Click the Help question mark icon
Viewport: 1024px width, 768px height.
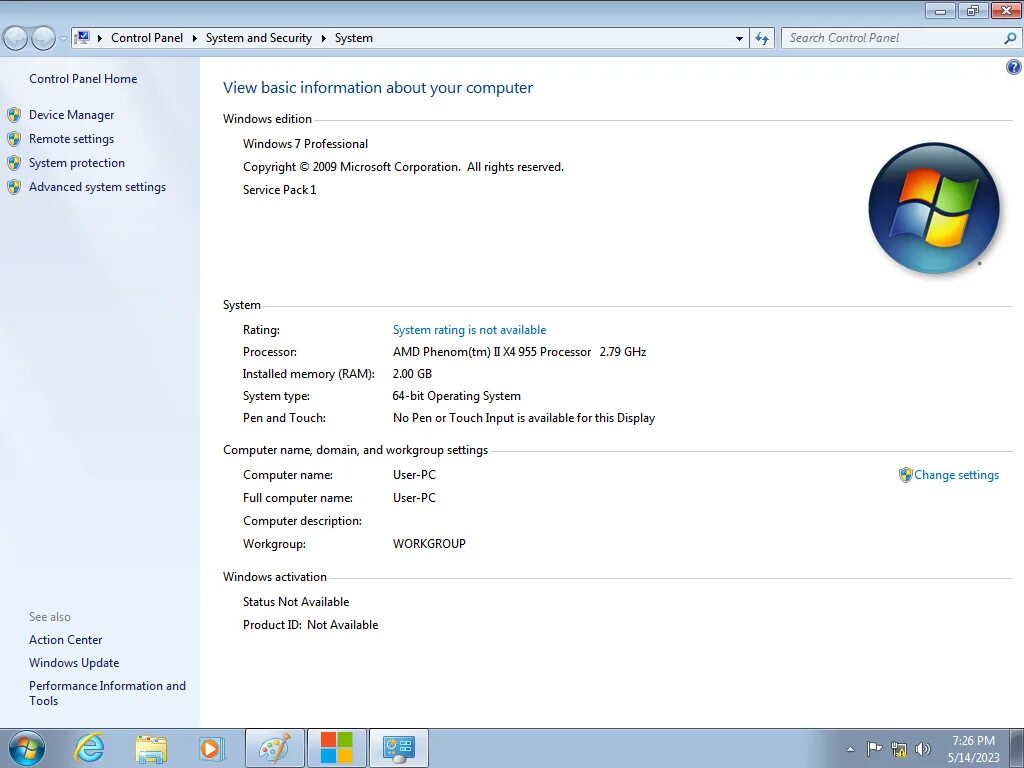click(1014, 67)
